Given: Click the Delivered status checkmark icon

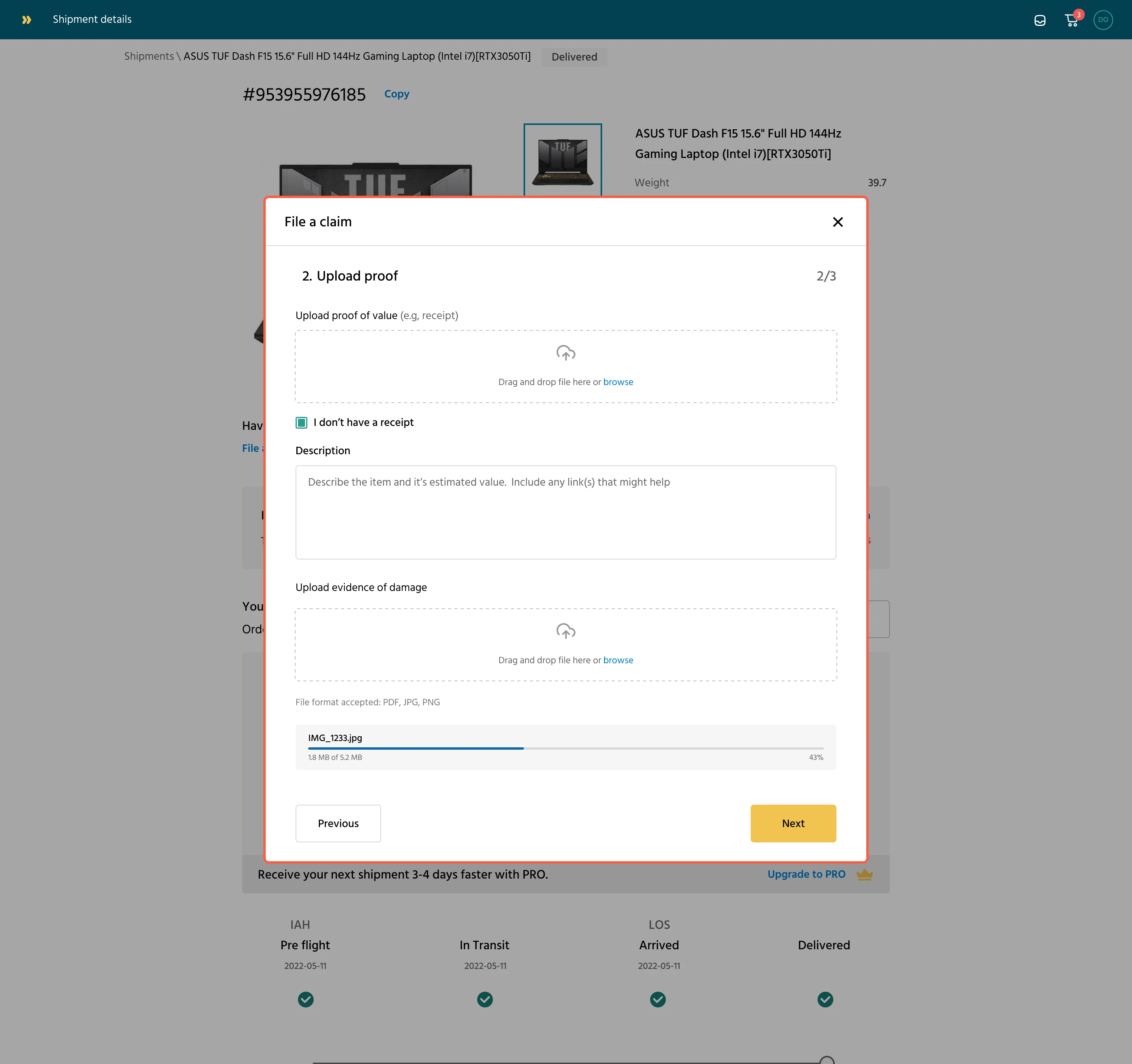Looking at the screenshot, I should pyautogui.click(x=825, y=999).
